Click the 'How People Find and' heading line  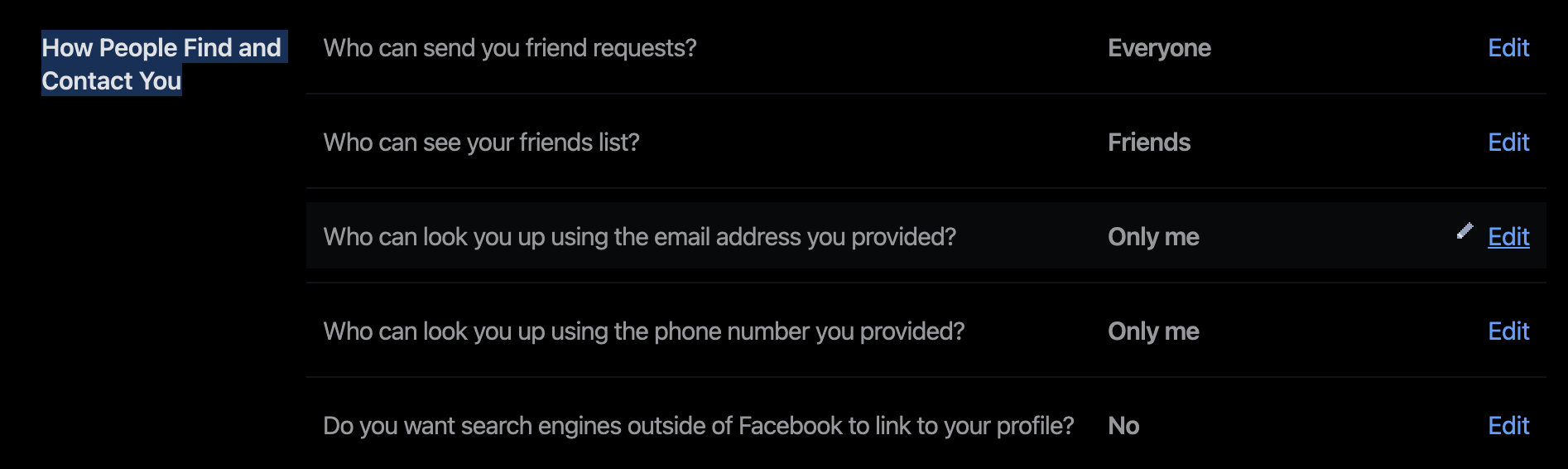(x=161, y=47)
